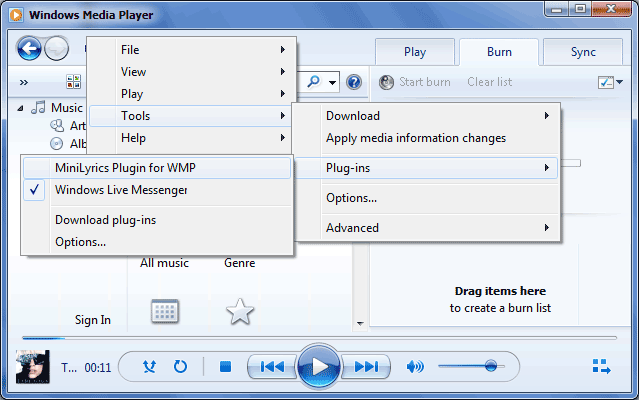The width and height of the screenshot is (639, 400).
Task: Switch to the Play tab
Action: (415, 52)
